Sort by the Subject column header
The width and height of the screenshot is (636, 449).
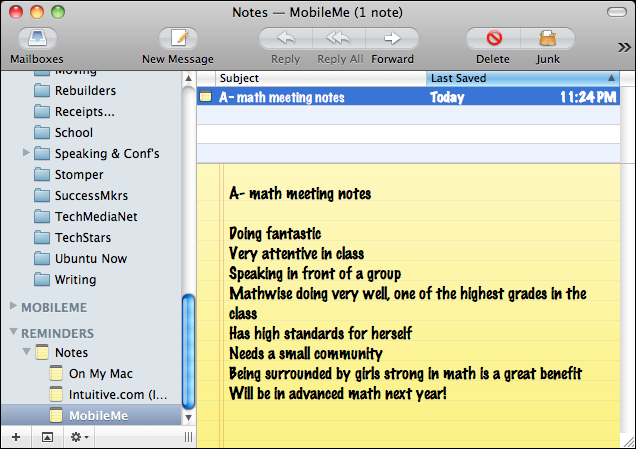coord(321,78)
